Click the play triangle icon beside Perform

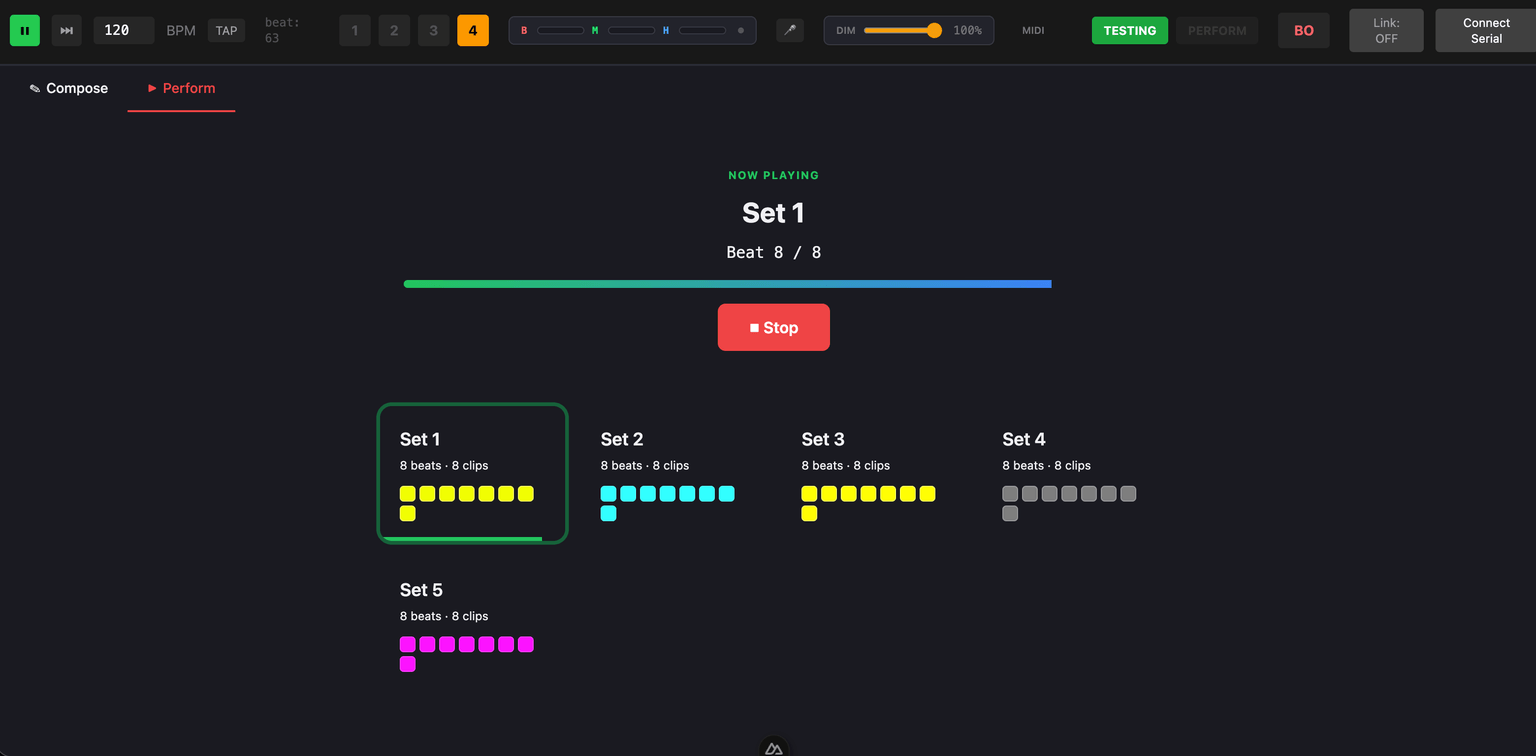point(150,88)
